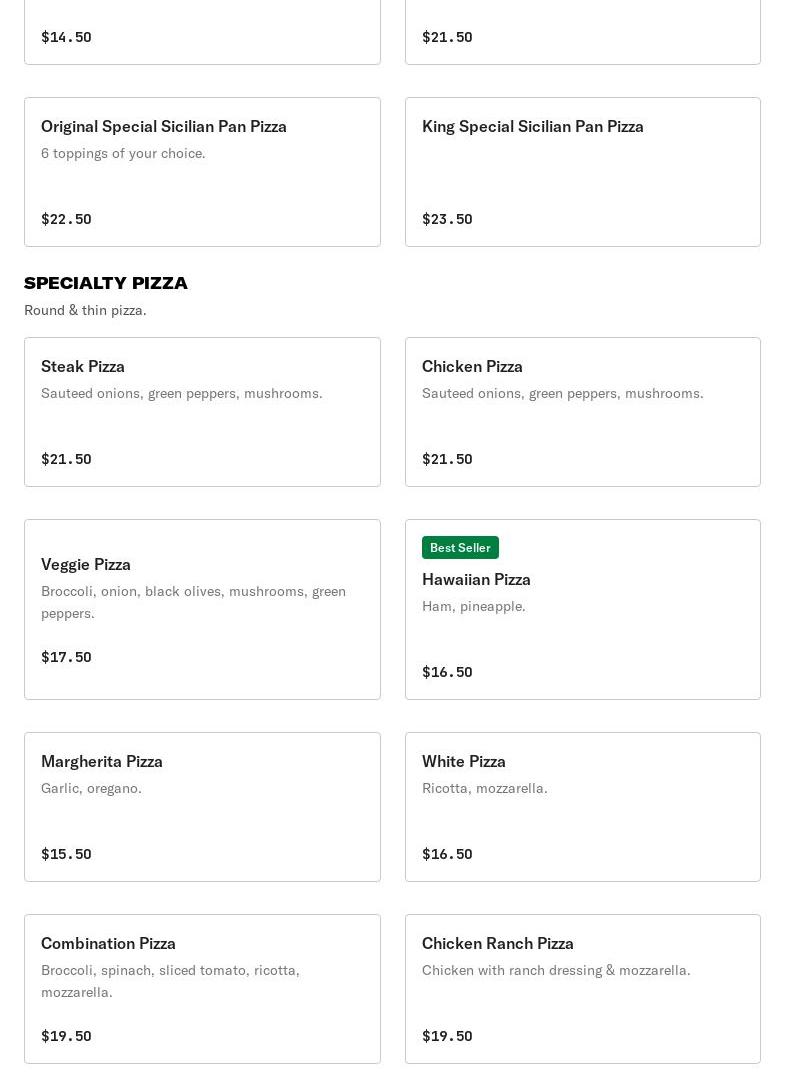Click the Round & thin pizza subtitle
785x1083 pixels.
[x=85, y=310]
